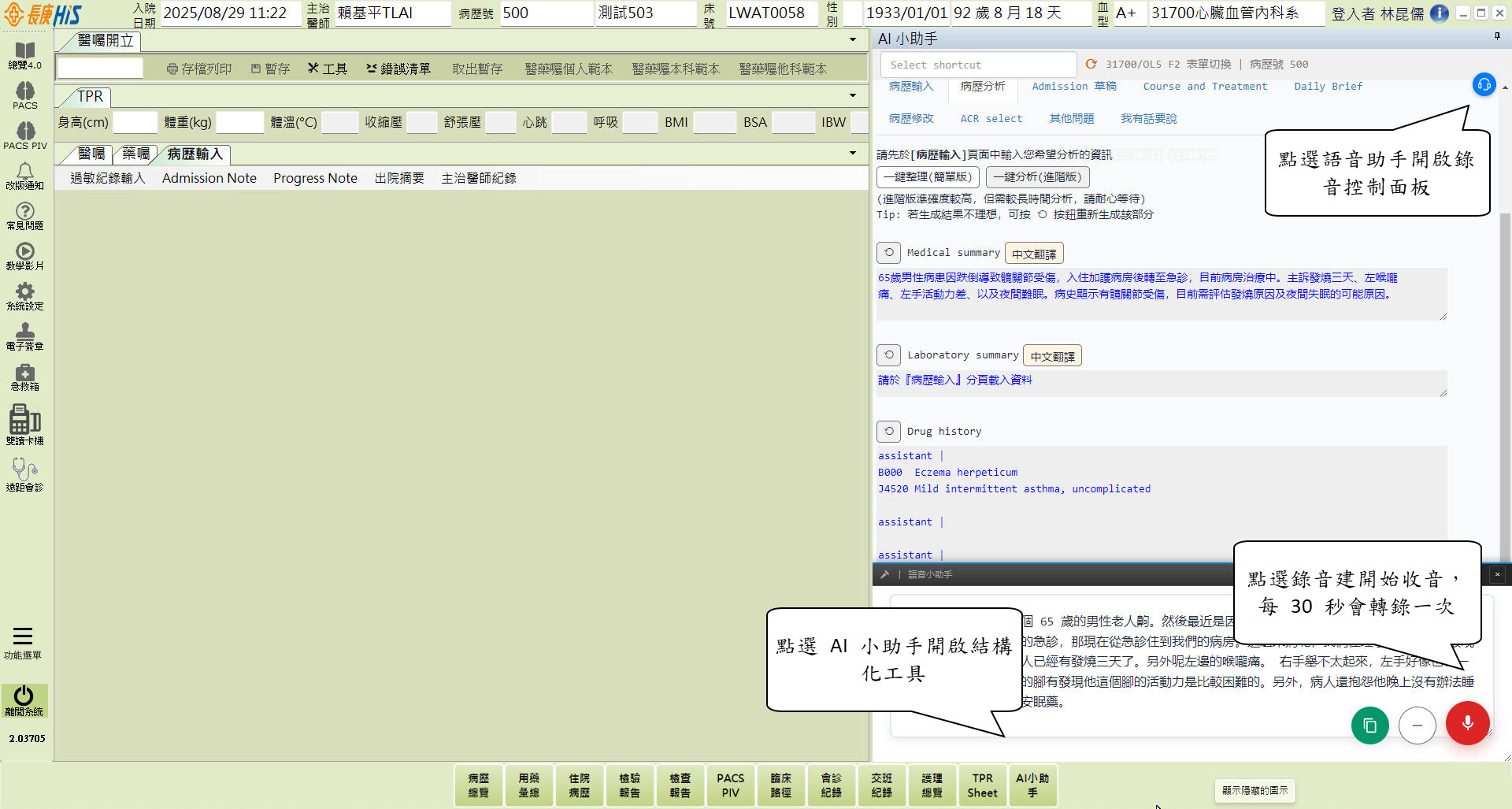Click the round minus button beside microphone

[x=1417, y=726]
